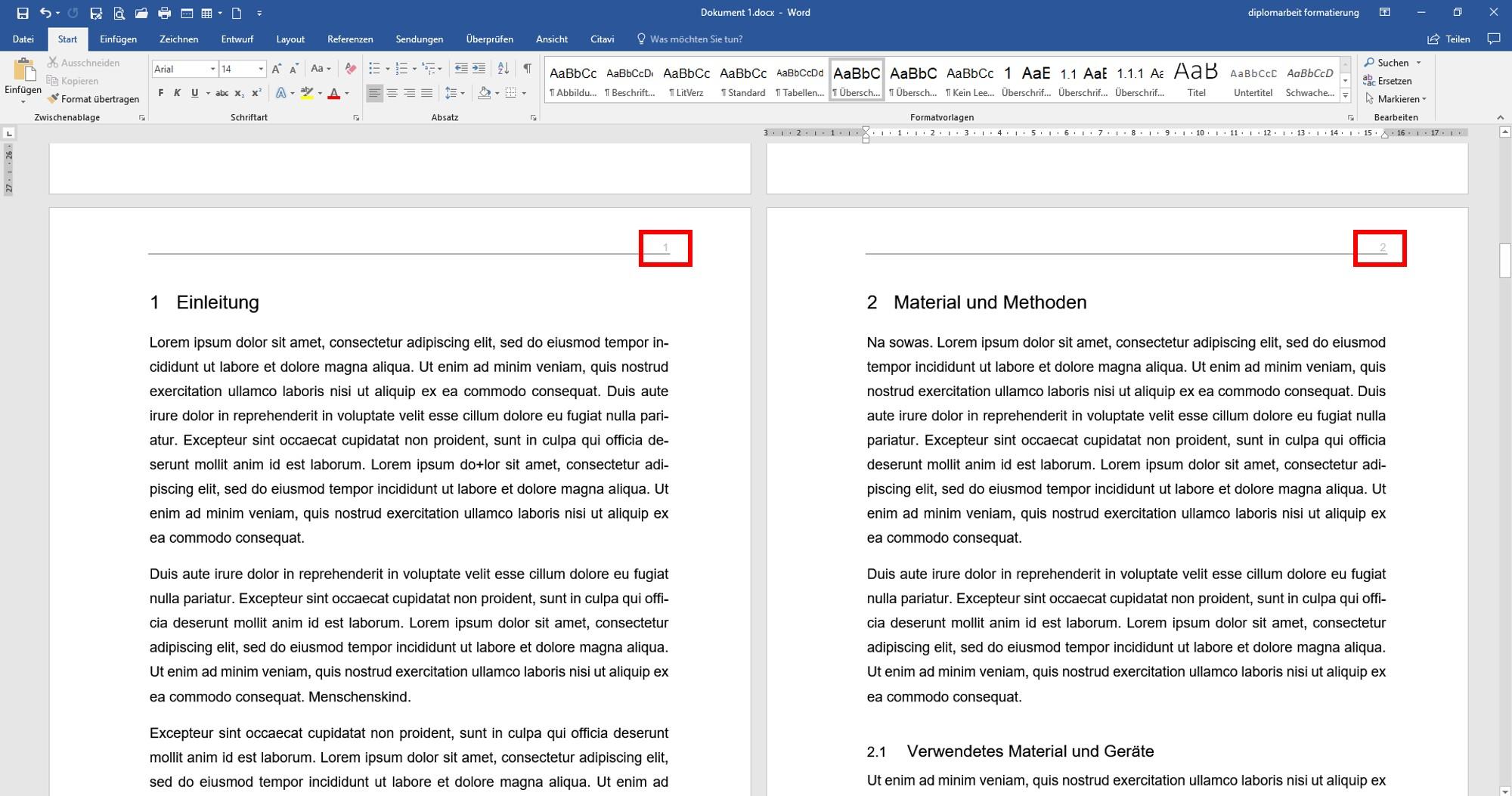Toggle left alignment of paragraph

click(x=374, y=93)
